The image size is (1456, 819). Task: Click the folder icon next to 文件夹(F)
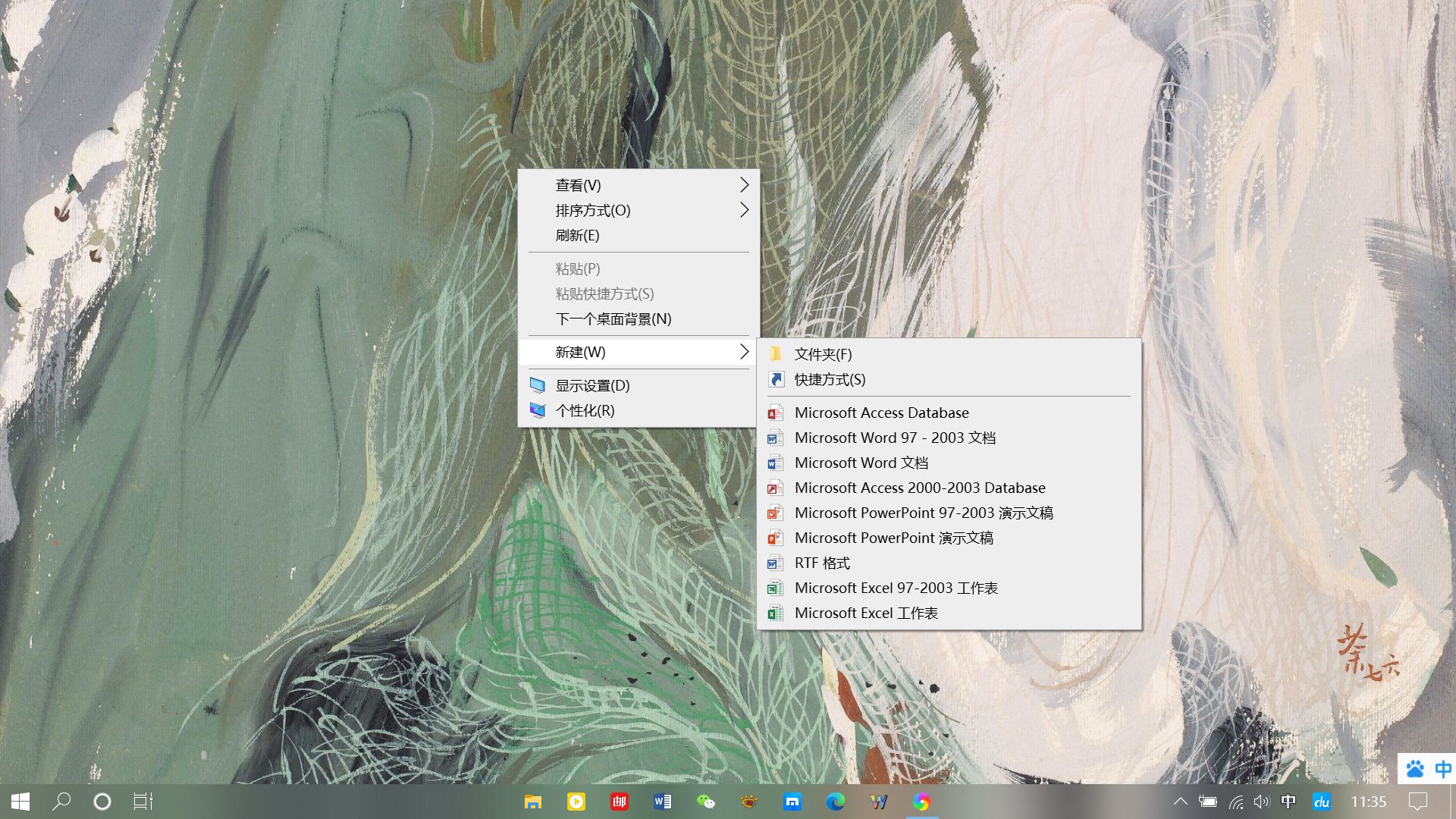pos(775,354)
